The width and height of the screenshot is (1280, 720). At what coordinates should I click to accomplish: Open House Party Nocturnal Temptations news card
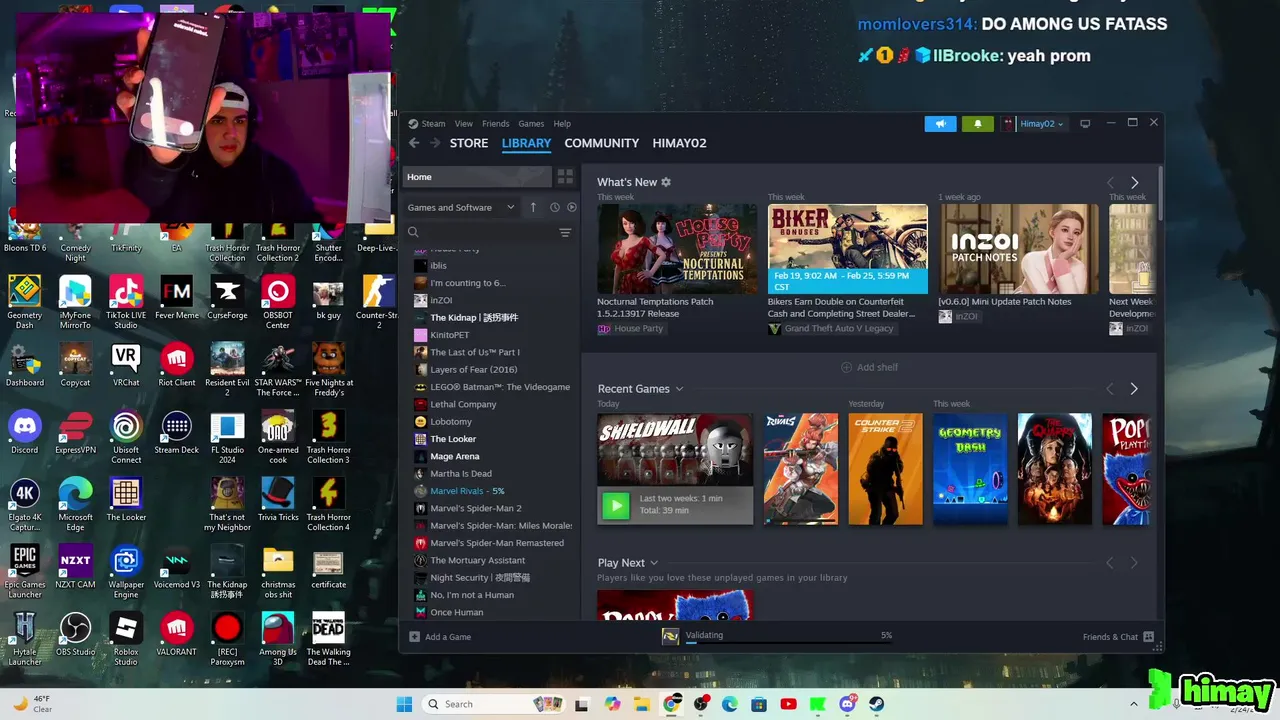click(677, 249)
